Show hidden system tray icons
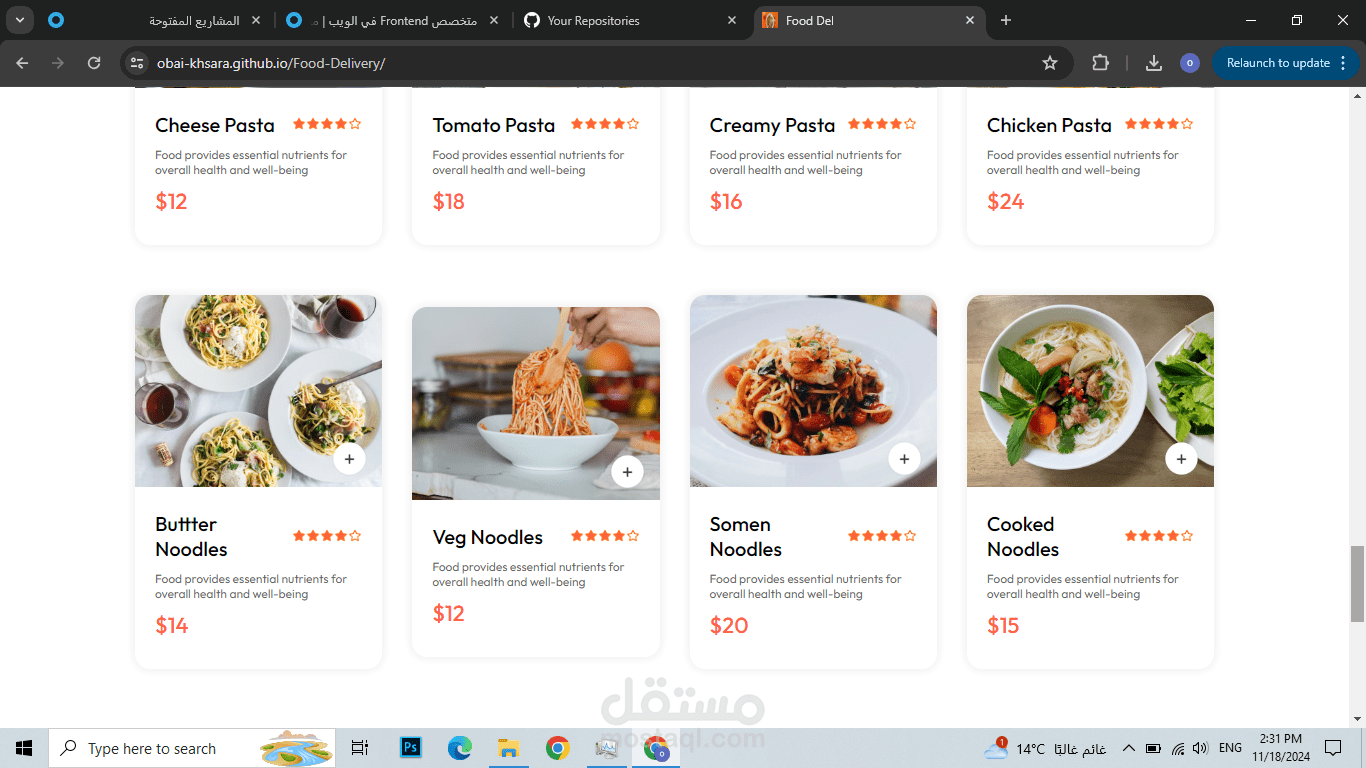Viewport: 1366px width, 768px height. [1128, 748]
